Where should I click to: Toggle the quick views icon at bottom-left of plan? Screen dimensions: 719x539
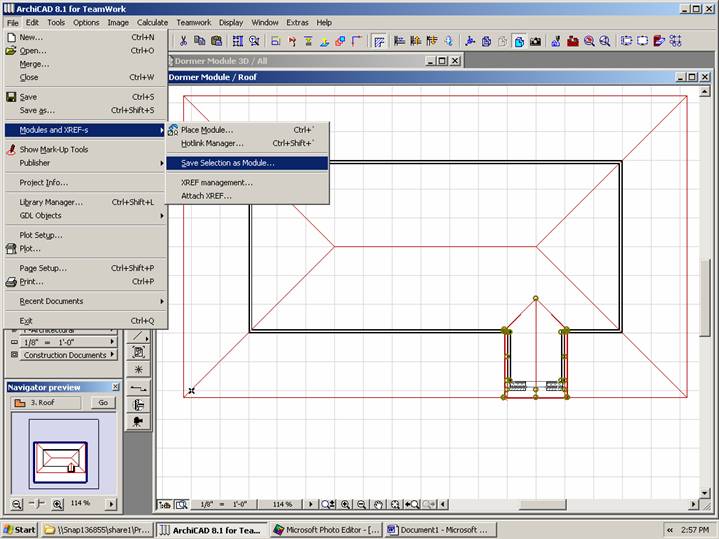tap(165, 505)
